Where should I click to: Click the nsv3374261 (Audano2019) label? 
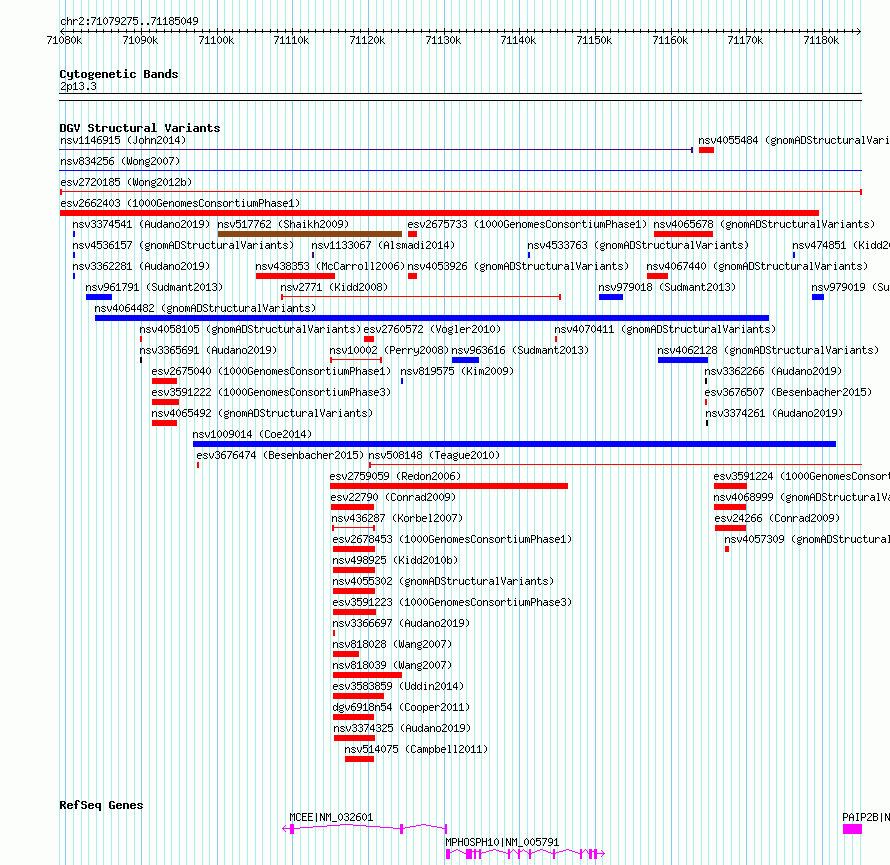(x=774, y=413)
